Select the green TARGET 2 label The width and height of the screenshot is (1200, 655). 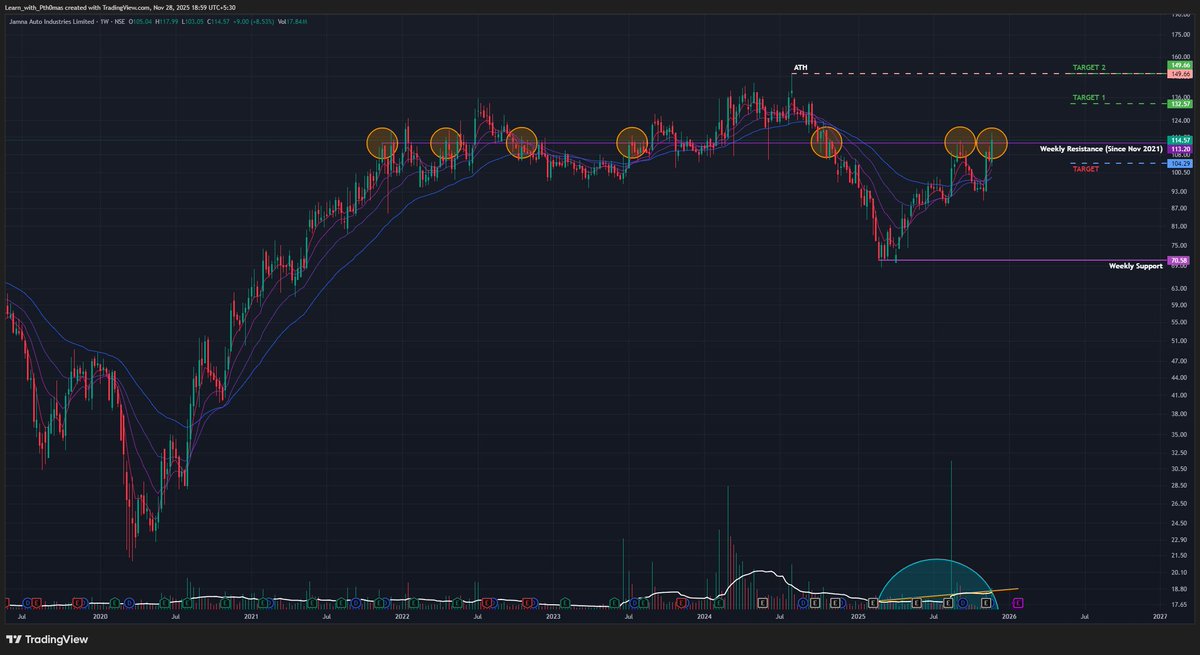point(1089,67)
